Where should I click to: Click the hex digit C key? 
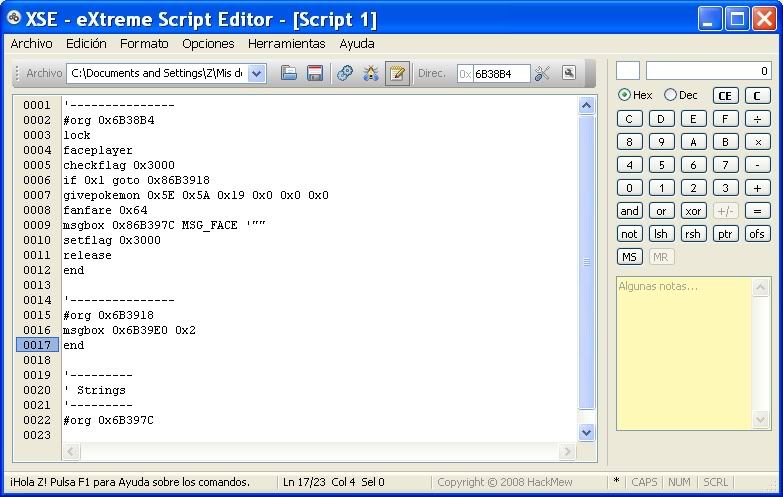pos(629,119)
